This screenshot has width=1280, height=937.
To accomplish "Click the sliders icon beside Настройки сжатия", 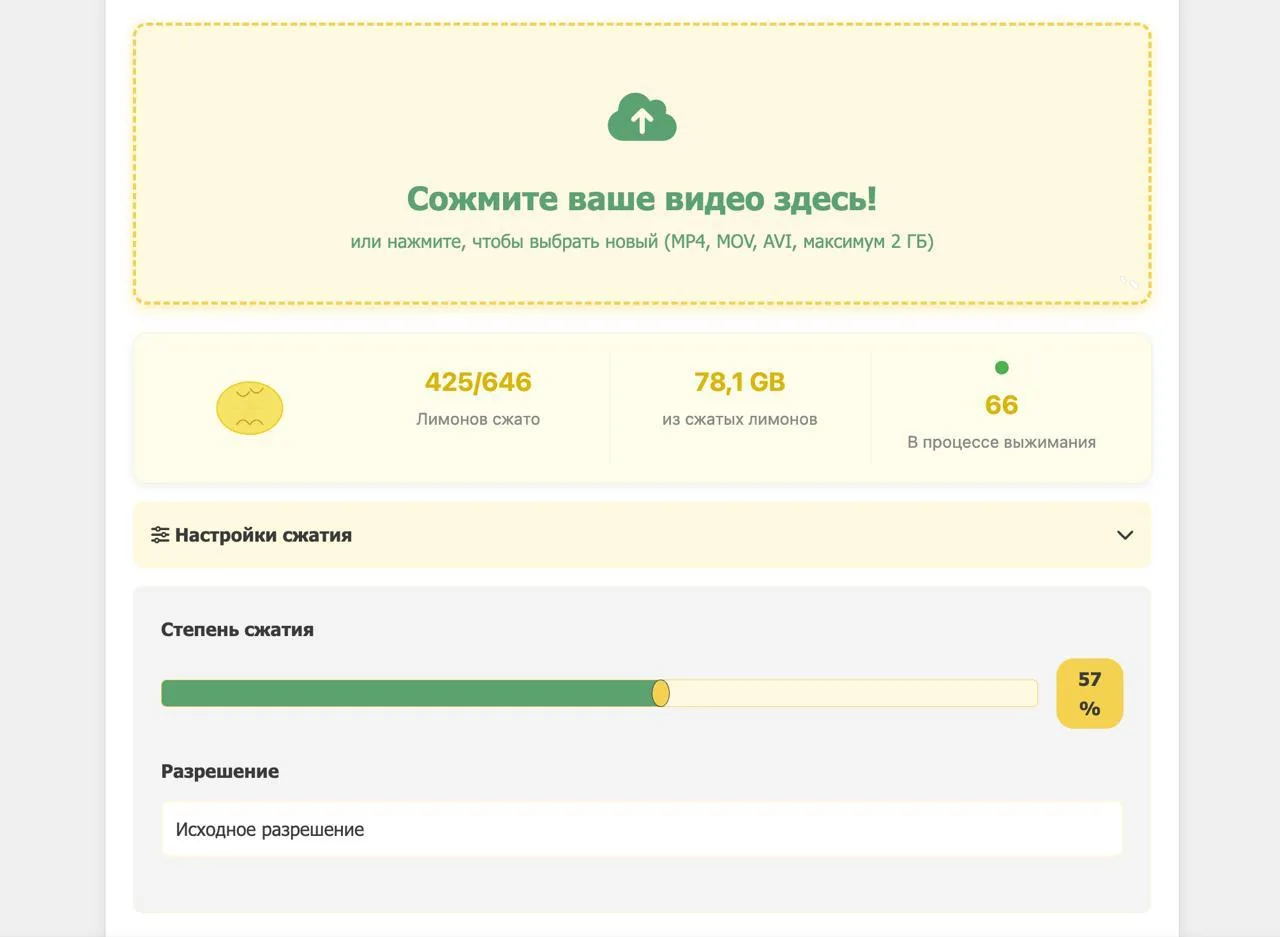I will tap(160, 535).
